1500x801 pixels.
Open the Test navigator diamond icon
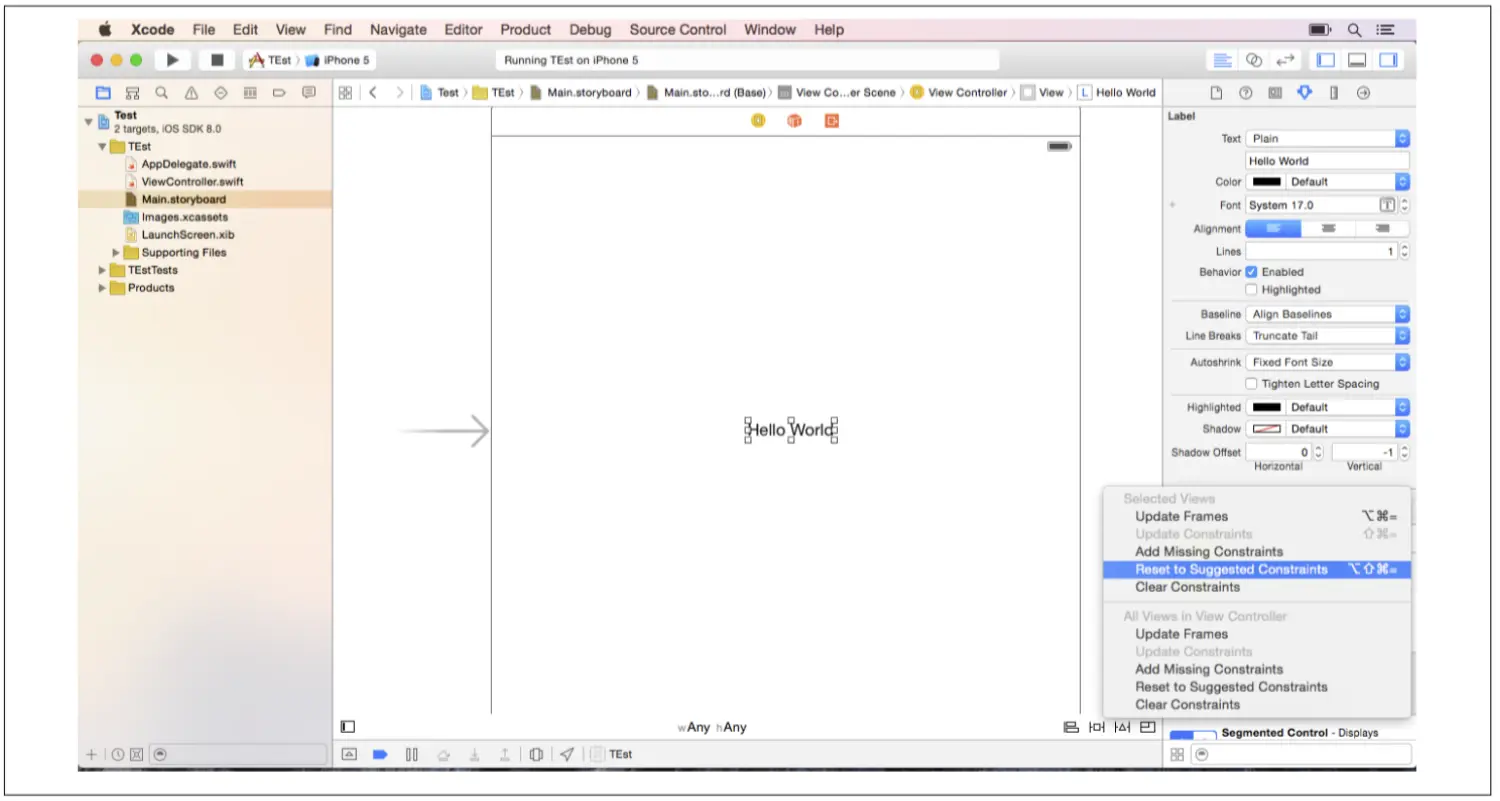coord(220,92)
